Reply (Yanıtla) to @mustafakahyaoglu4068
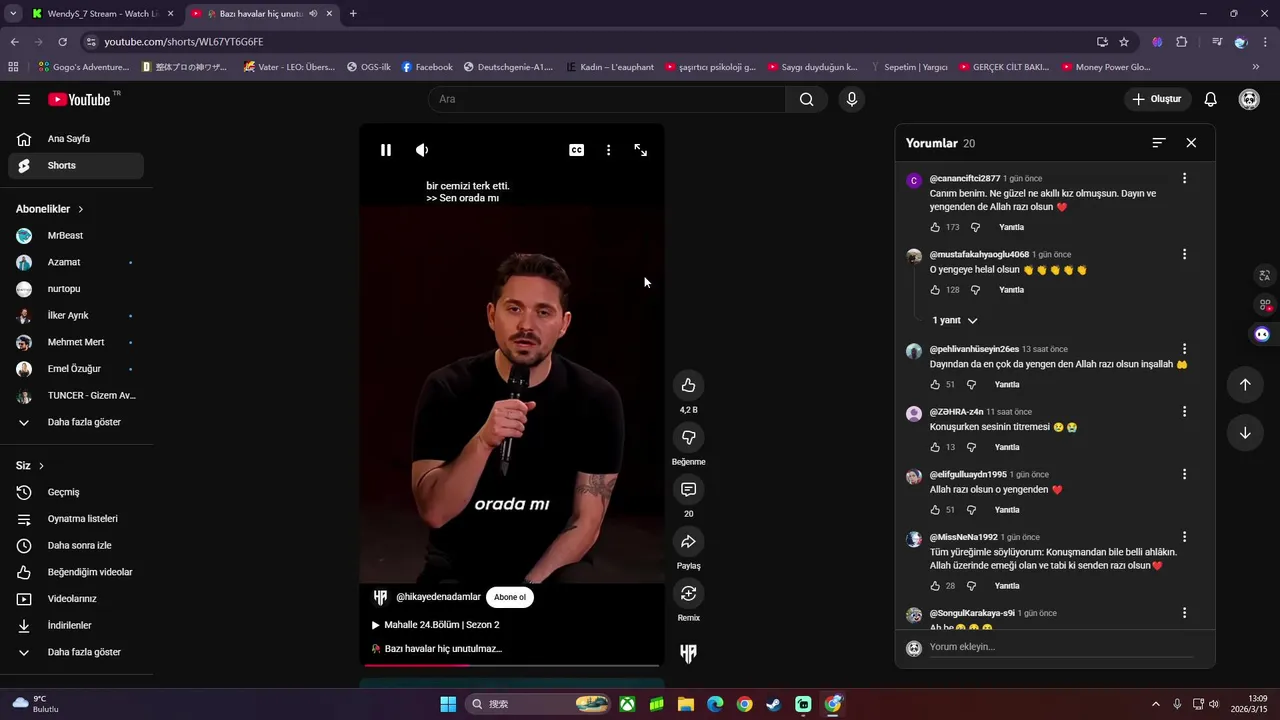1280x720 pixels. 1012,290
